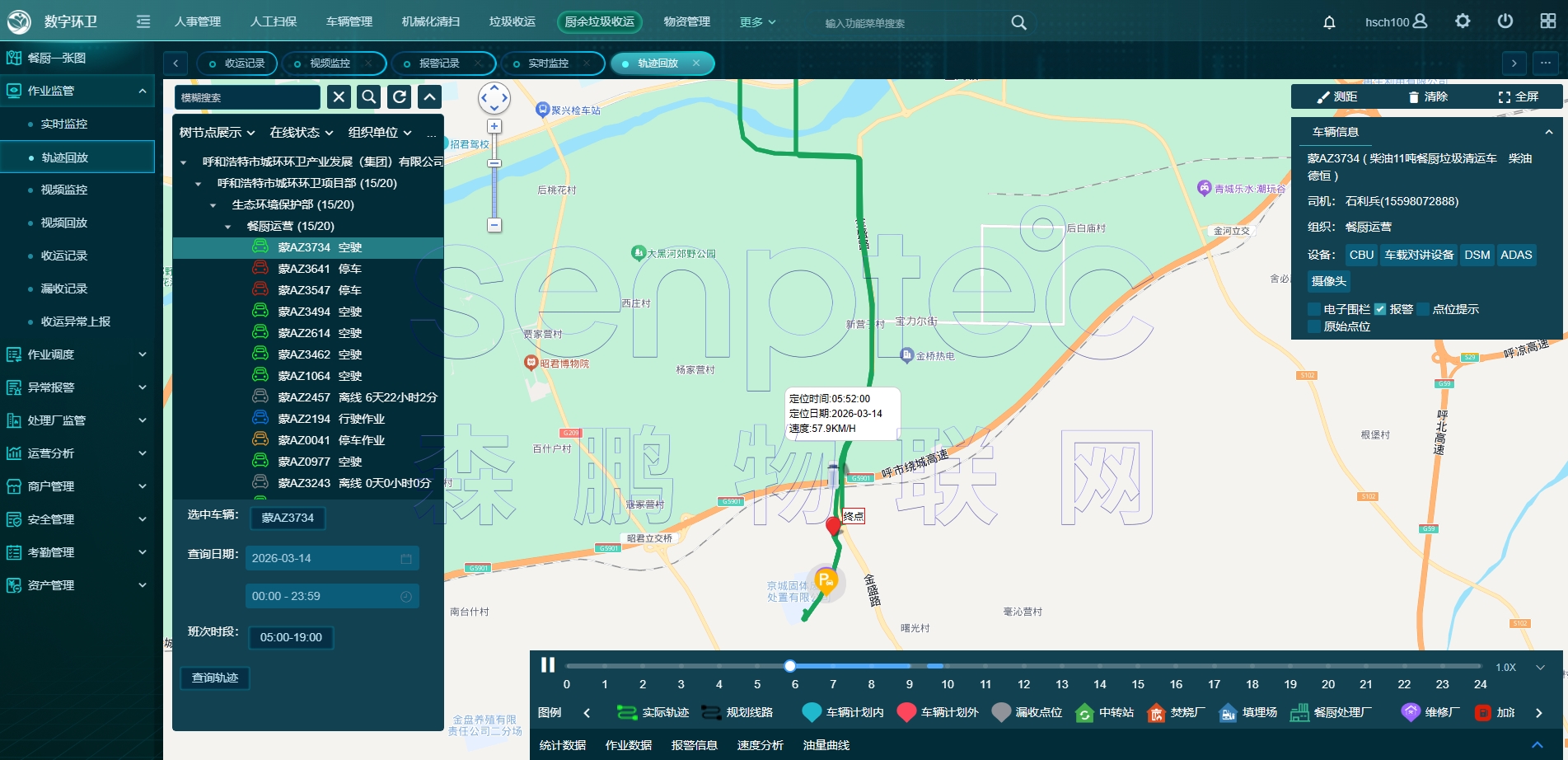Click the search magnifier in vehicle panel
Viewport: 1568px width, 760px height.
point(369,97)
